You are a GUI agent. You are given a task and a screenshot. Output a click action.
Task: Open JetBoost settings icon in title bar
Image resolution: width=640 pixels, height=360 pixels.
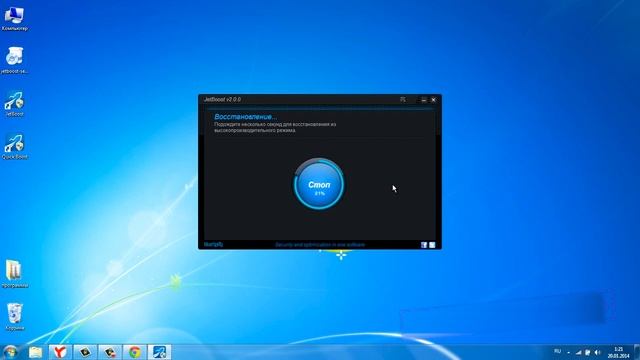point(403,100)
